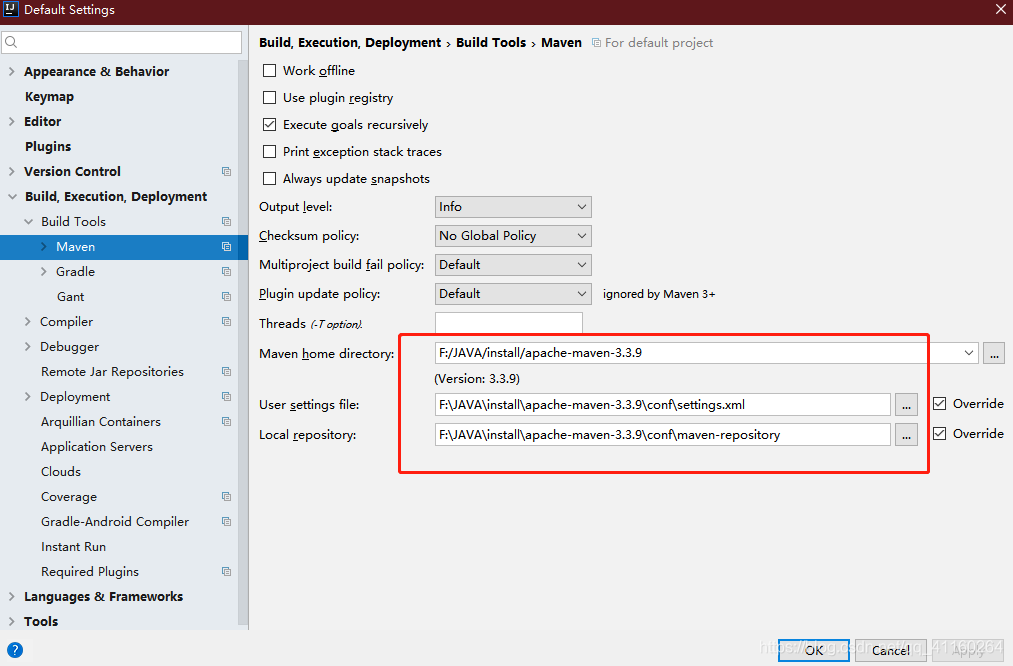Enable Use plugin registry checkbox
Viewport: 1013px width, 666px height.
coord(269,98)
